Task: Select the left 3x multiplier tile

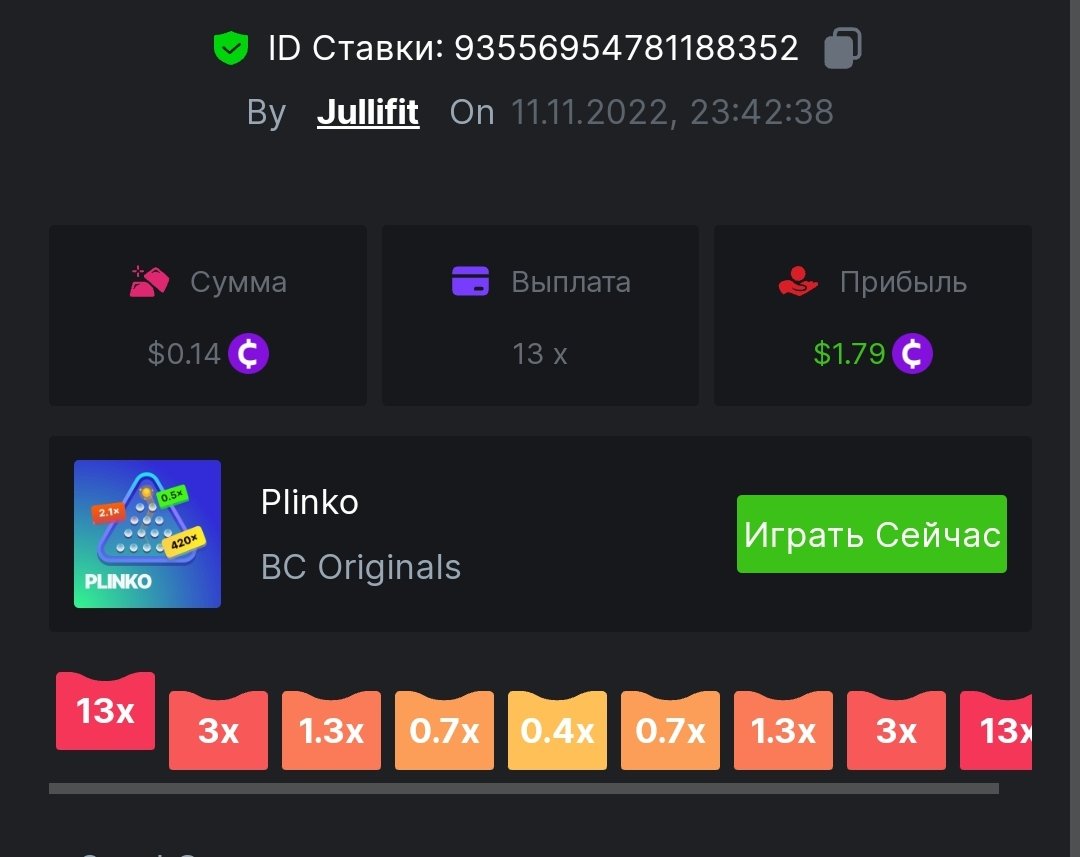Action: (218, 730)
